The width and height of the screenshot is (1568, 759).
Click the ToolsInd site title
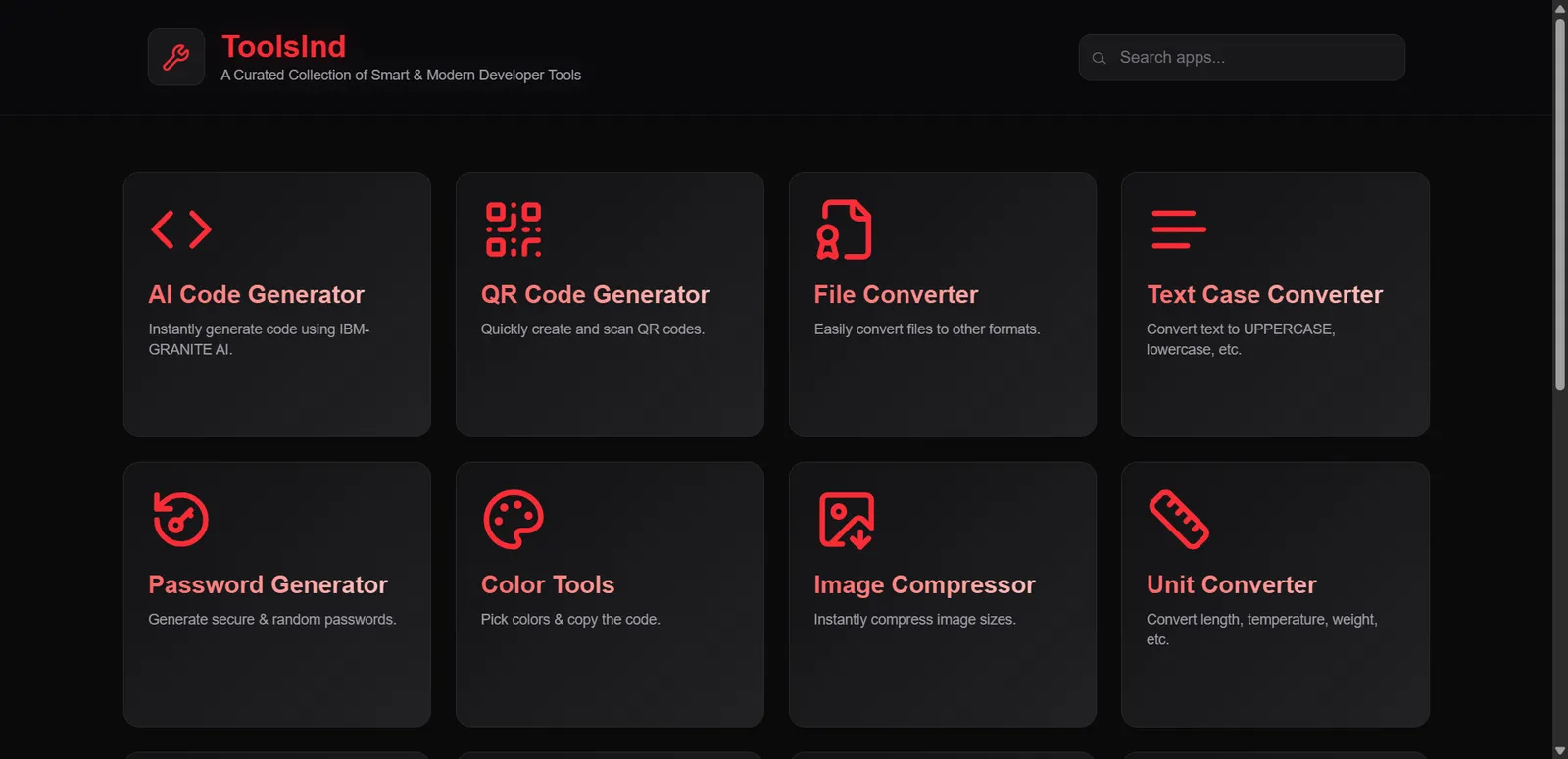point(283,46)
